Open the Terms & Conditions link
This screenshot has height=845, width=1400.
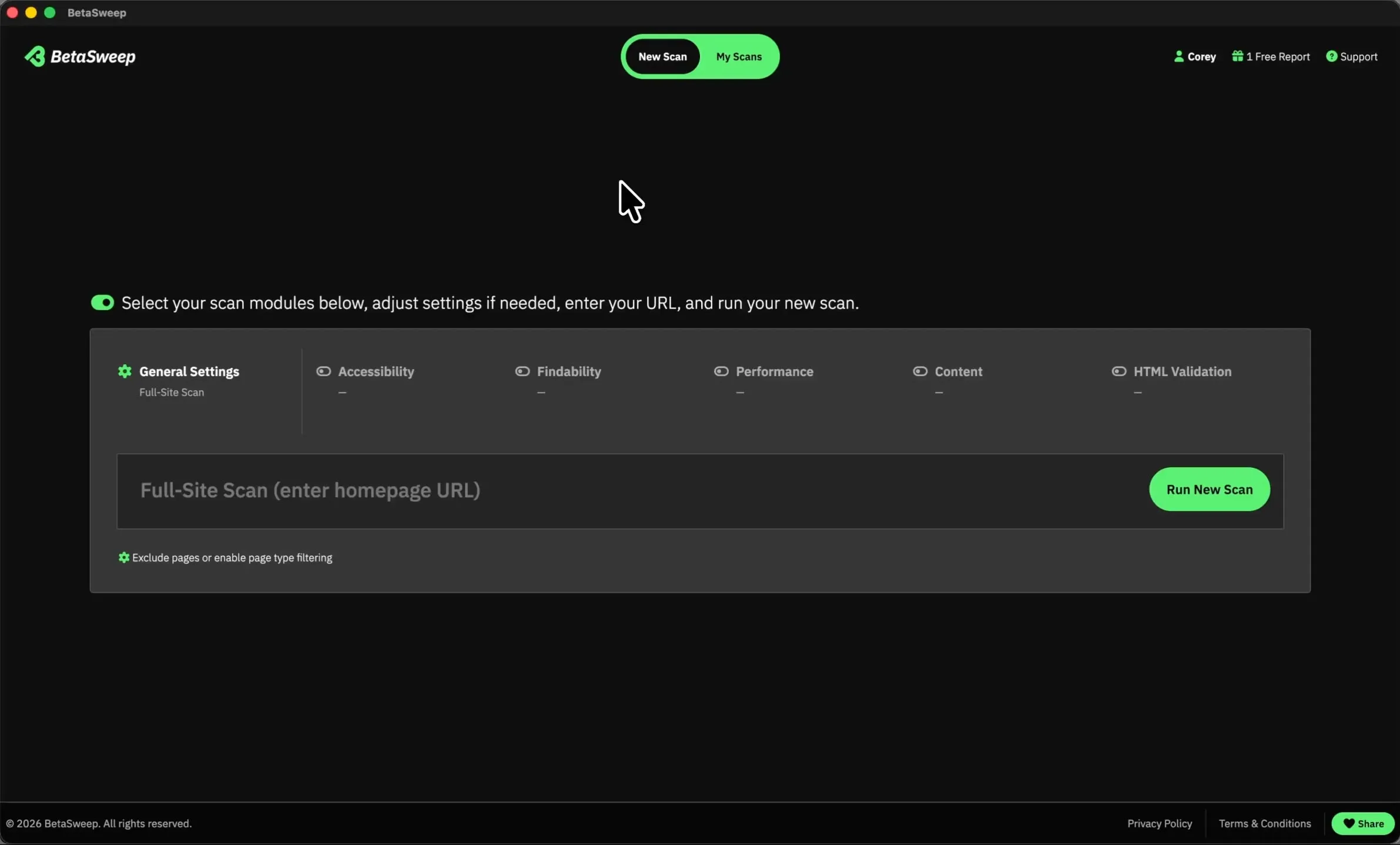coord(1265,823)
